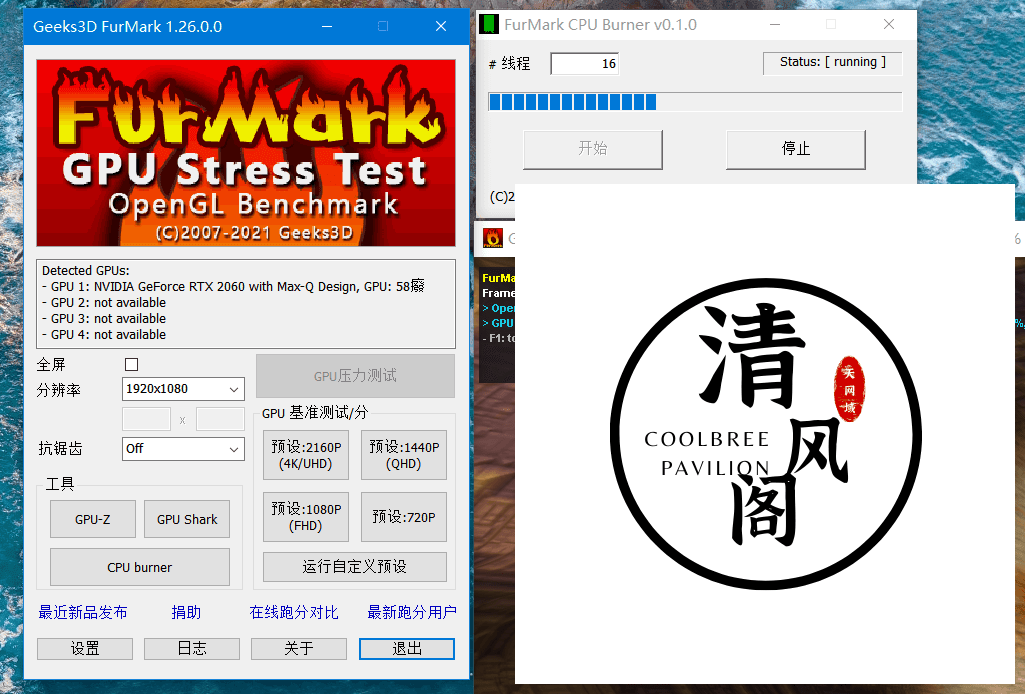Close the Geeks3D FurMark window

pyautogui.click(x=441, y=27)
